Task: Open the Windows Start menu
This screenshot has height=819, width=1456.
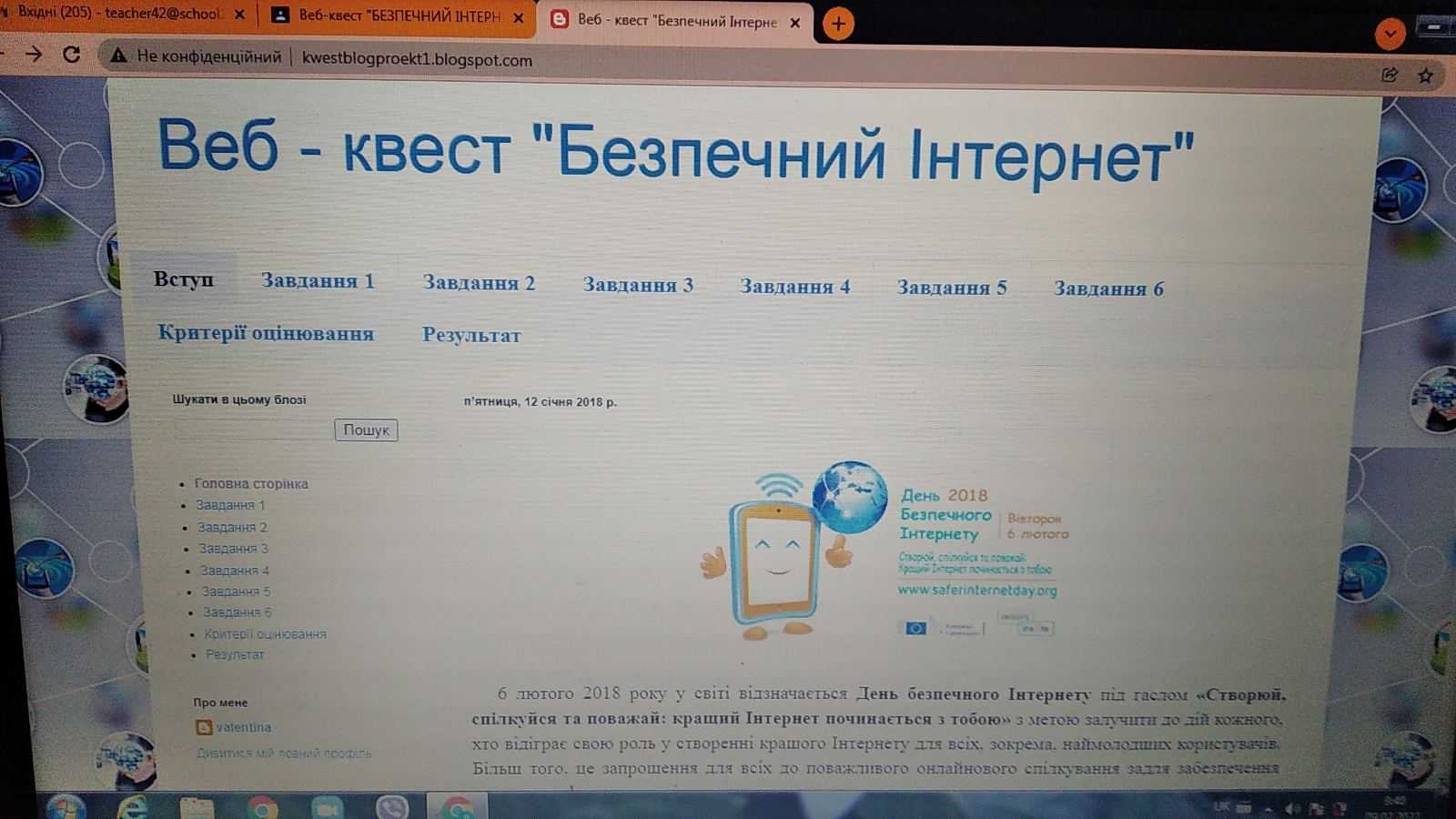Action: (x=66, y=806)
